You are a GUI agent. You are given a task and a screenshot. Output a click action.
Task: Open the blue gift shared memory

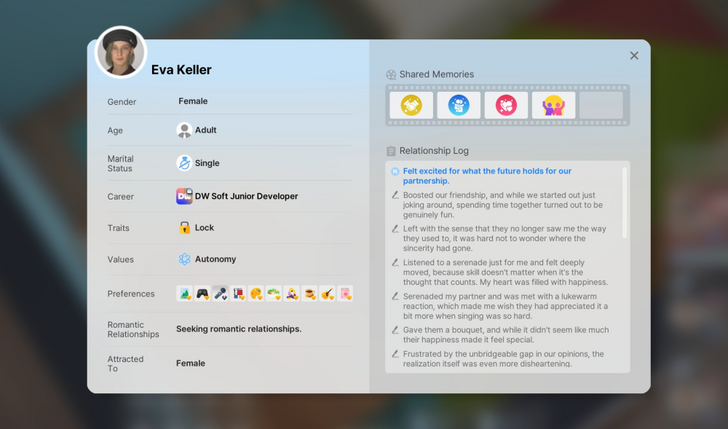pos(459,105)
